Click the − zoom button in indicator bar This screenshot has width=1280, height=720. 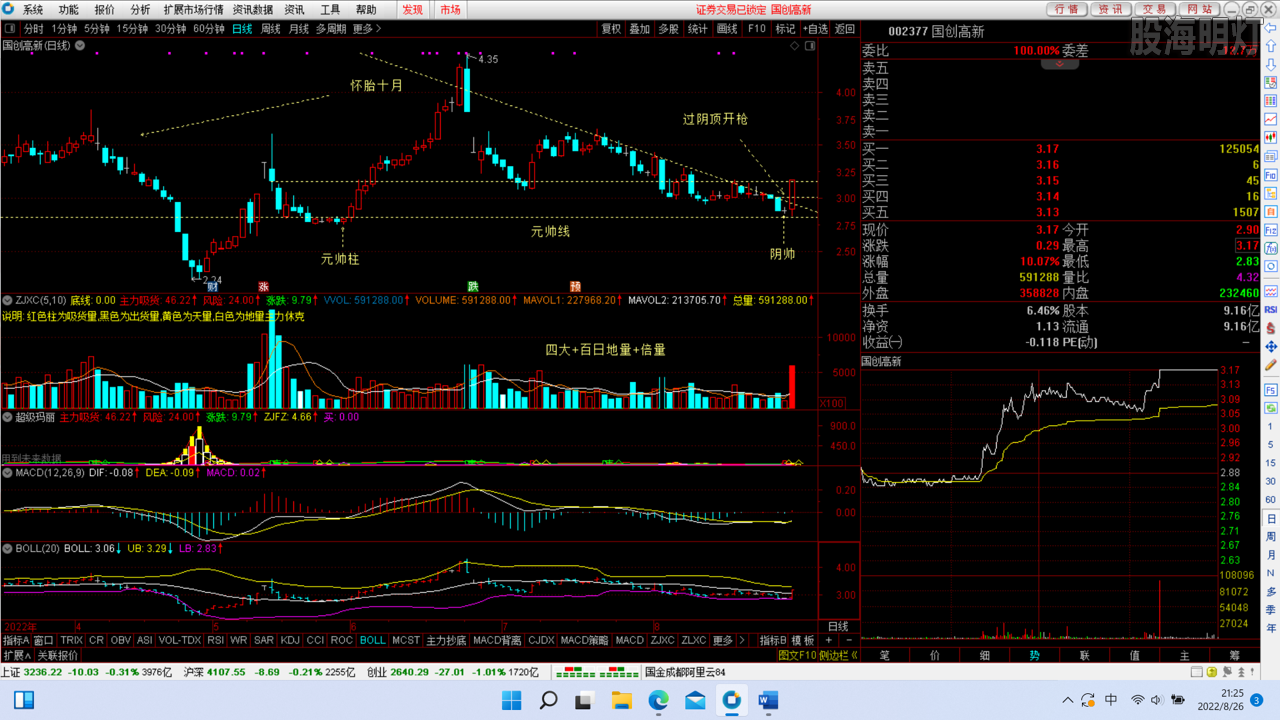pyautogui.click(x=848, y=640)
